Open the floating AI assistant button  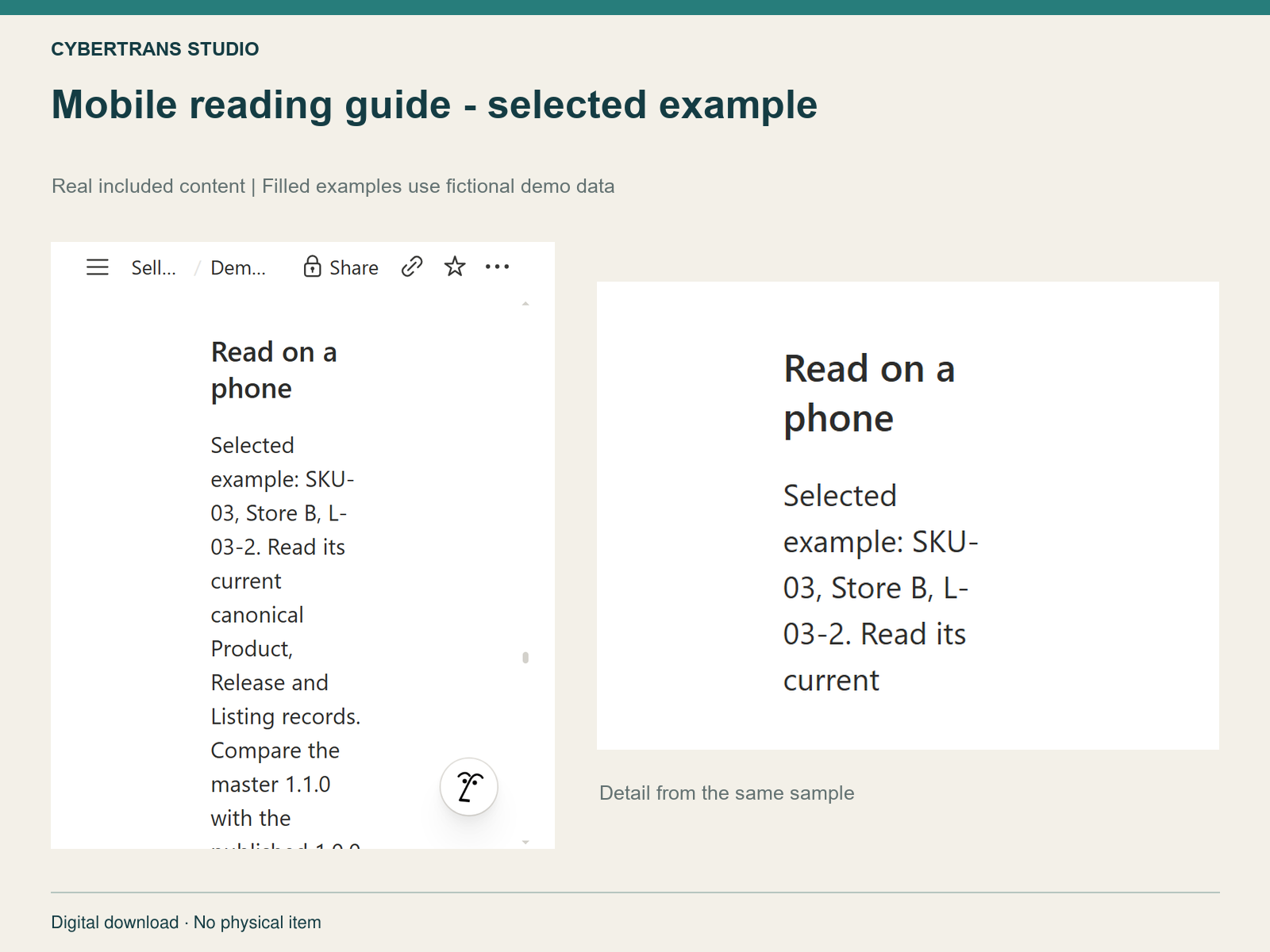click(x=469, y=787)
